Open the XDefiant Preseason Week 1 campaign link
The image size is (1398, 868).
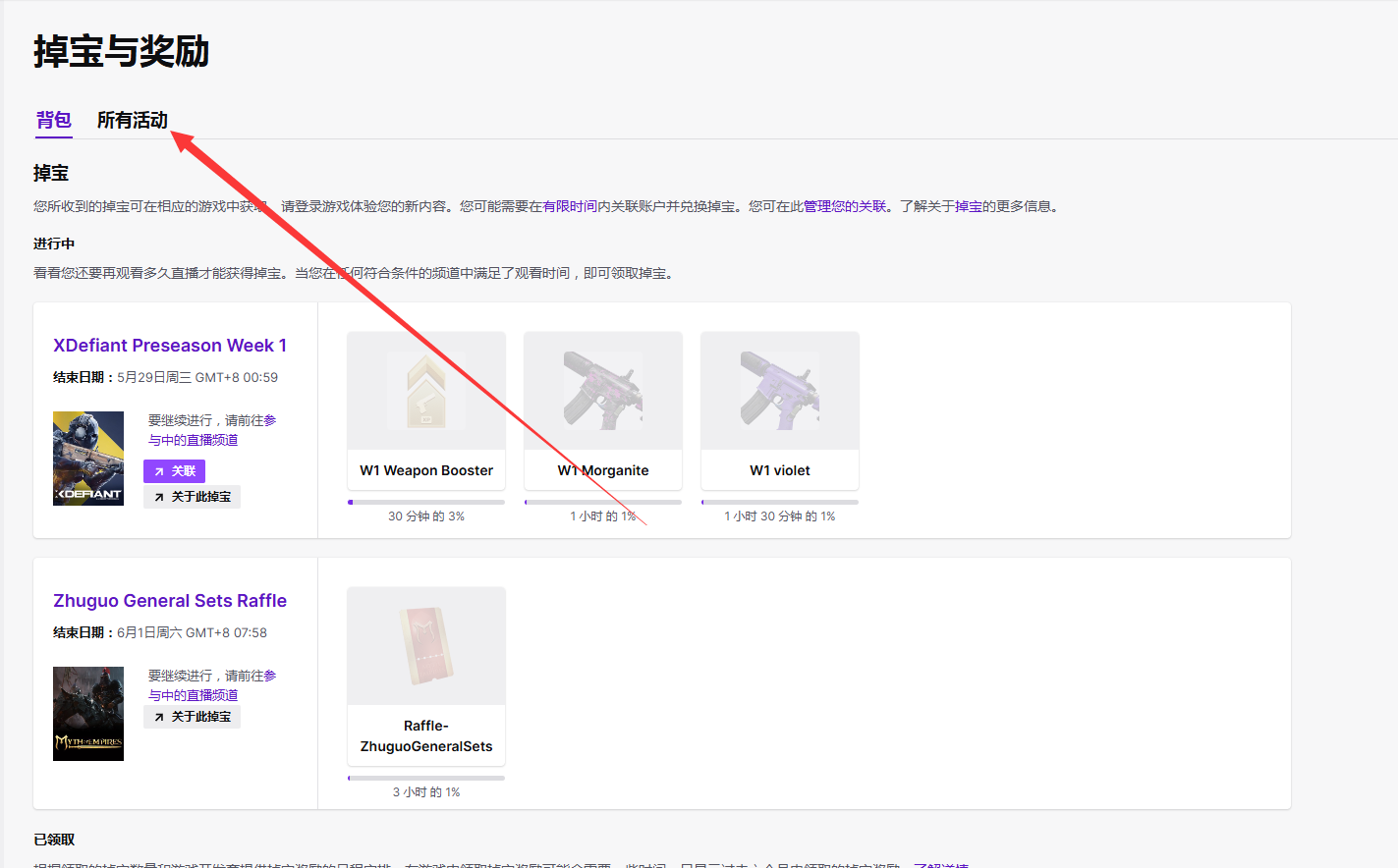tap(170, 346)
